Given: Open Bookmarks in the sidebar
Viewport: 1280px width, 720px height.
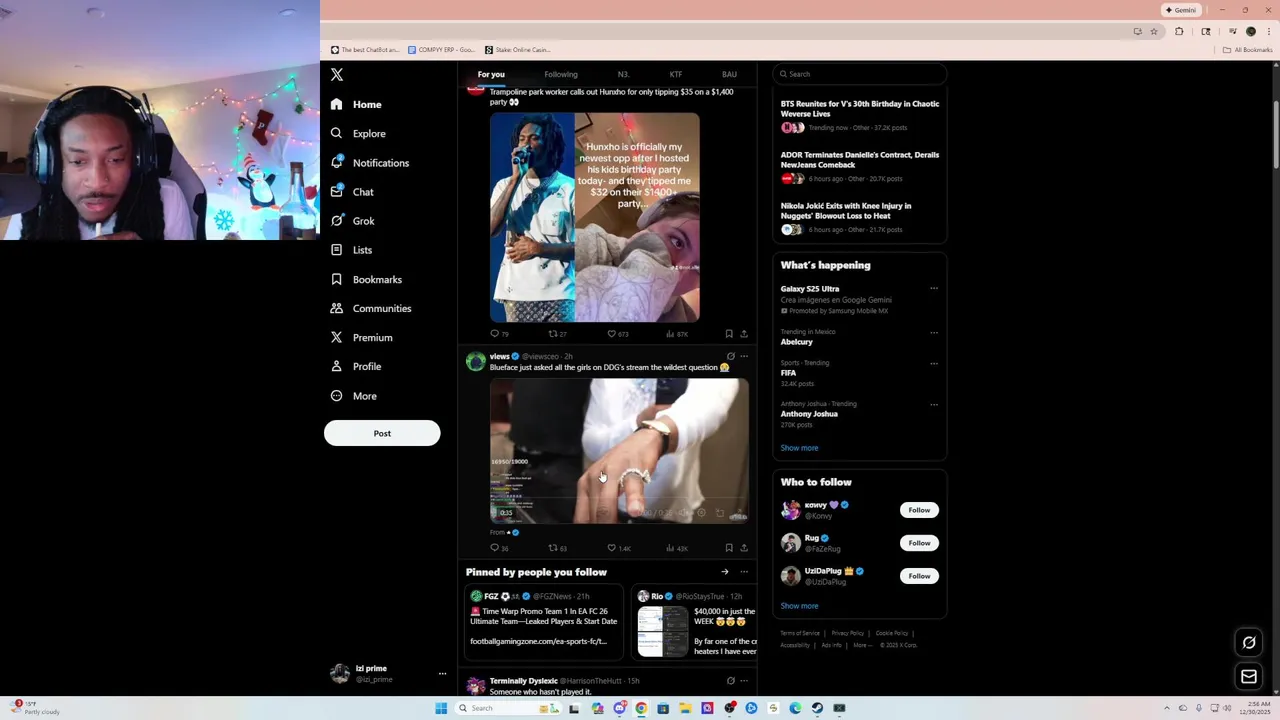Looking at the screenshot, I should point(366,279).
